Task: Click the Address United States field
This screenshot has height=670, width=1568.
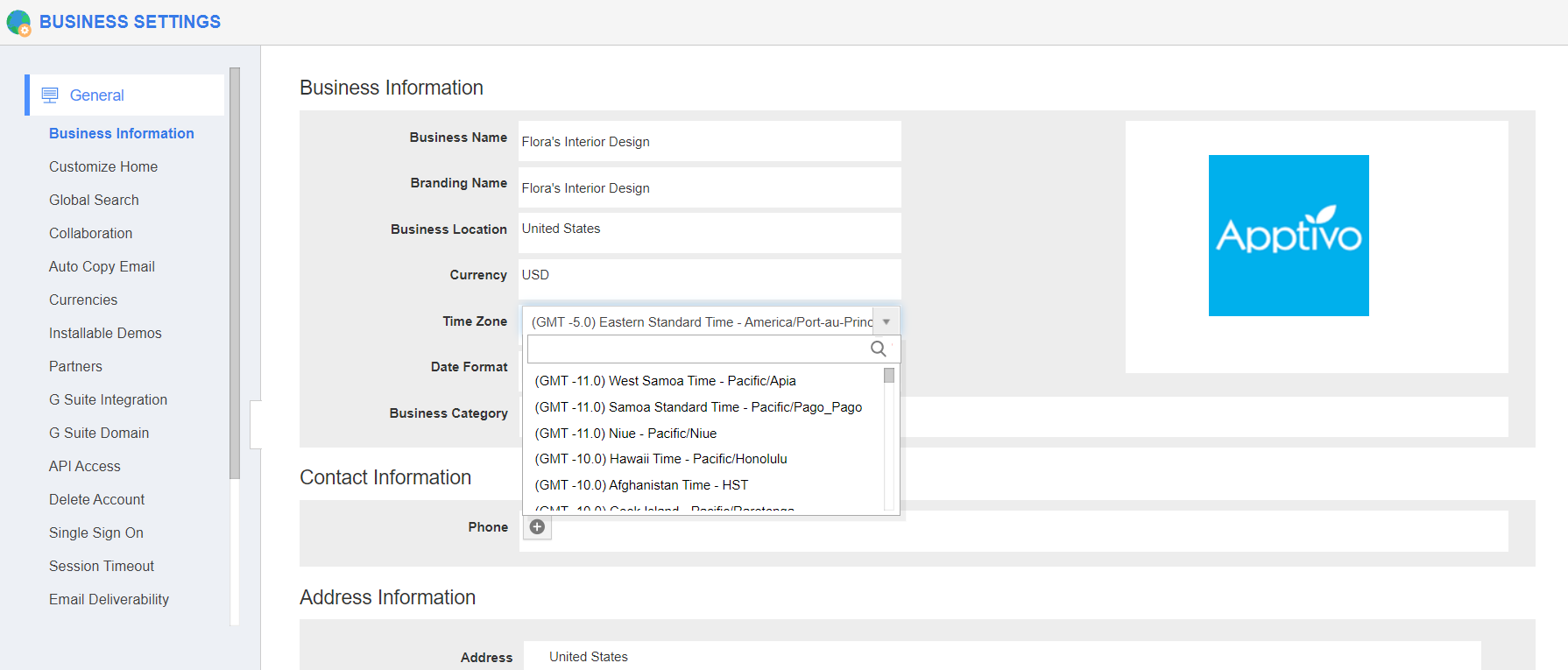Action: 1002,657
